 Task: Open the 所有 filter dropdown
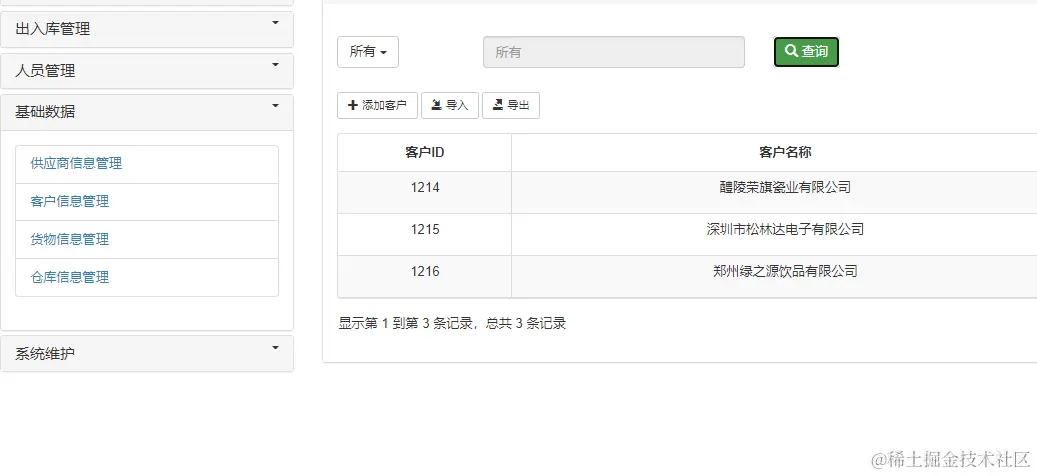coord(368,52)
